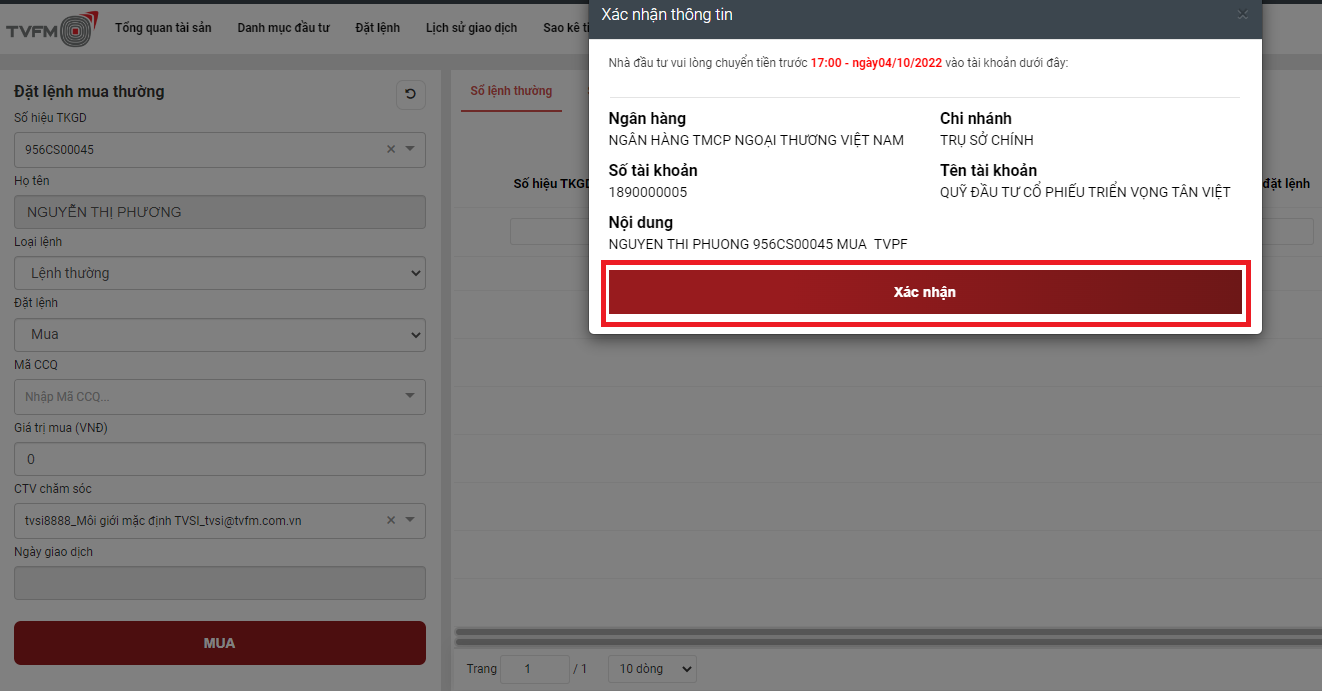Screen dimensions: 1322x691
Task: Click the table's horizontal scrollbar
Action: click(x=886, y=632)
